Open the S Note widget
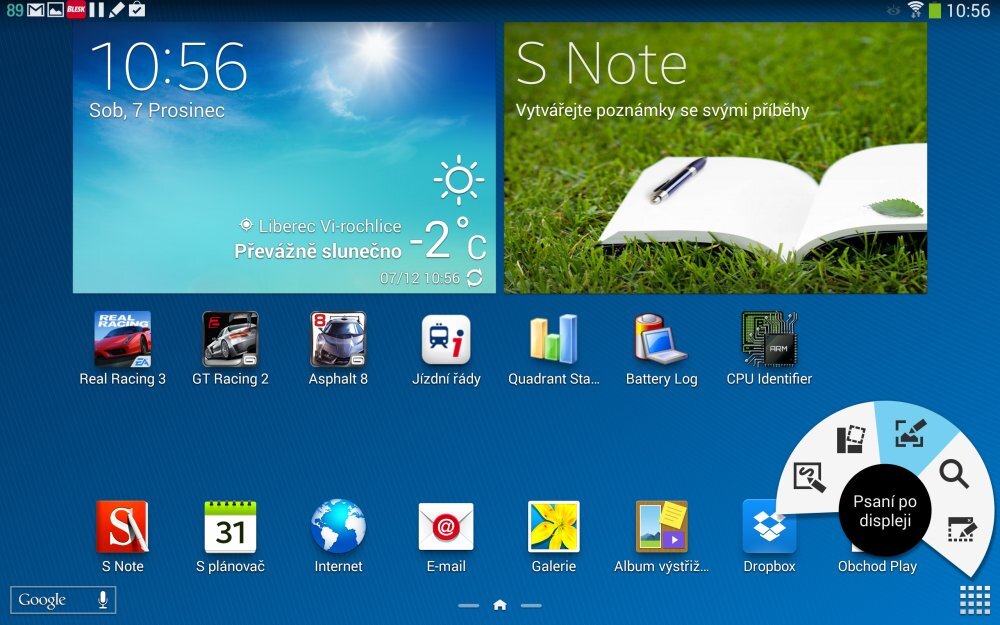This screenshot has height=625, width=1000. (715, 158)
